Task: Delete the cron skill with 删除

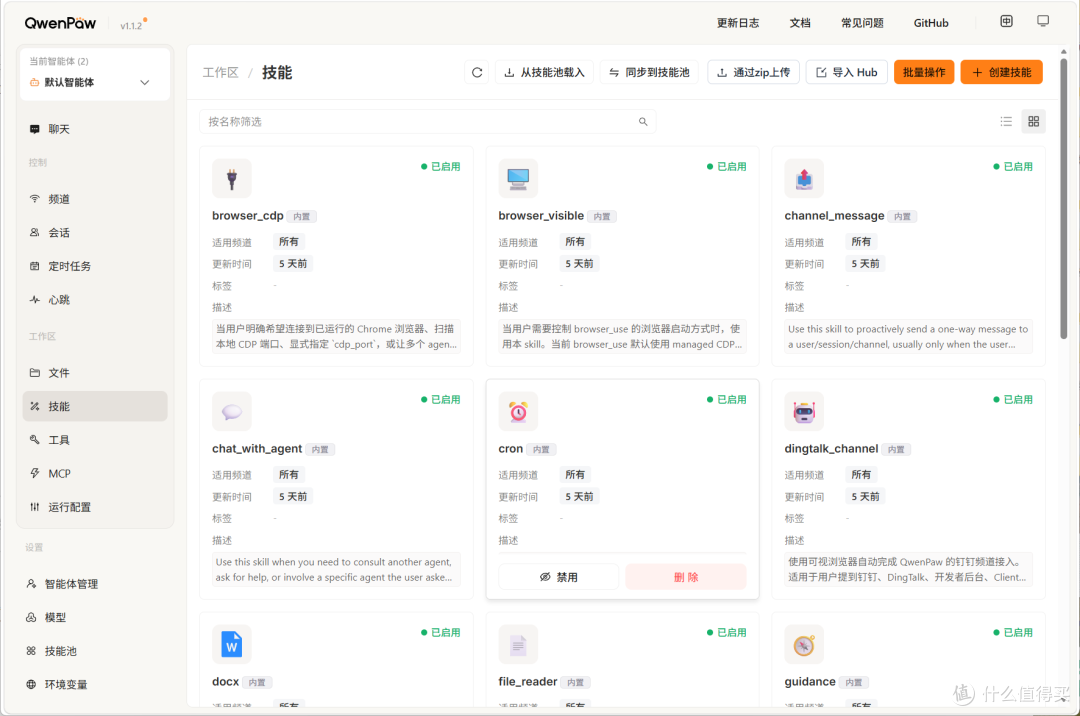Action: (685, 577)
